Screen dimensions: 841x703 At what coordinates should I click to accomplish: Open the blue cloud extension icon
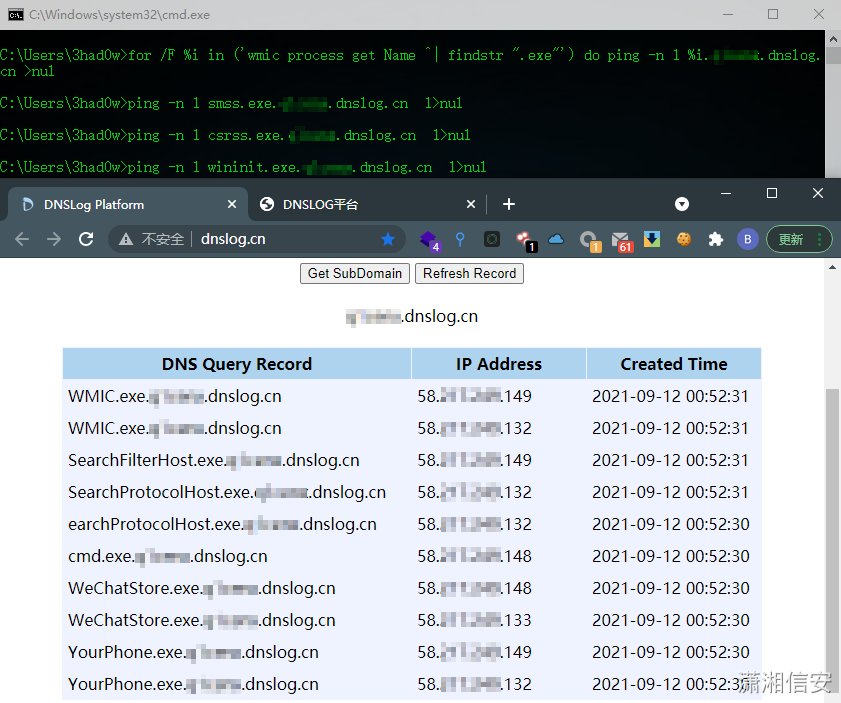click(x=556, y=239)
